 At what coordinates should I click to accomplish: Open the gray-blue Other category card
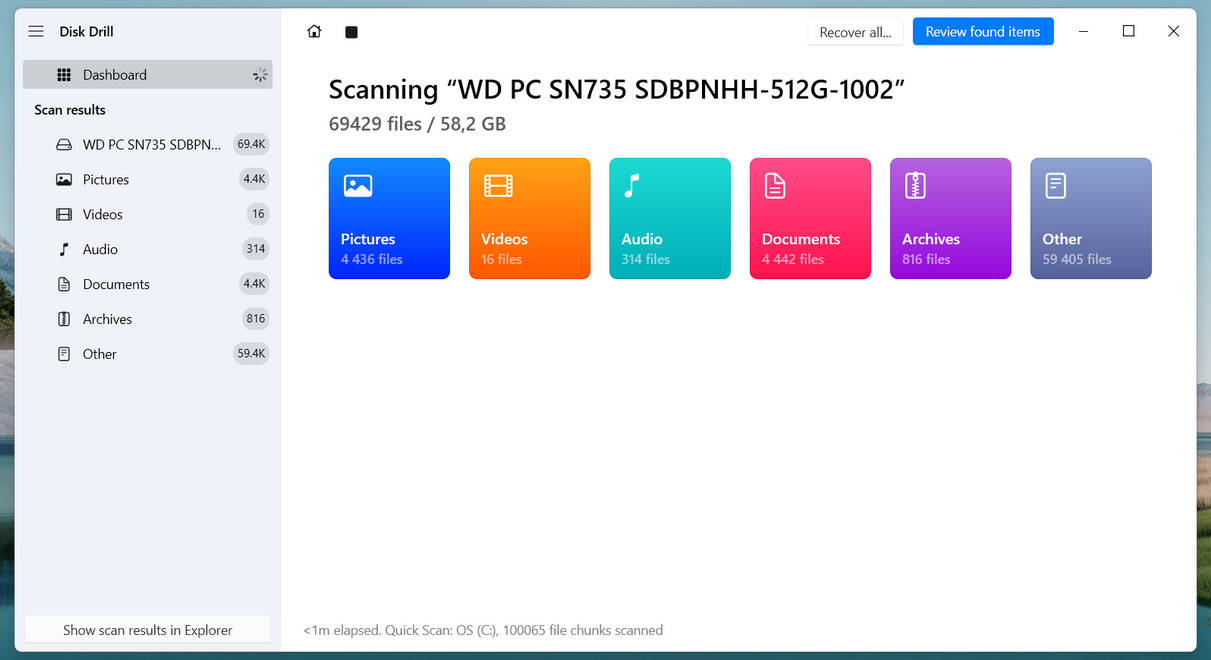pos(1091,218)
